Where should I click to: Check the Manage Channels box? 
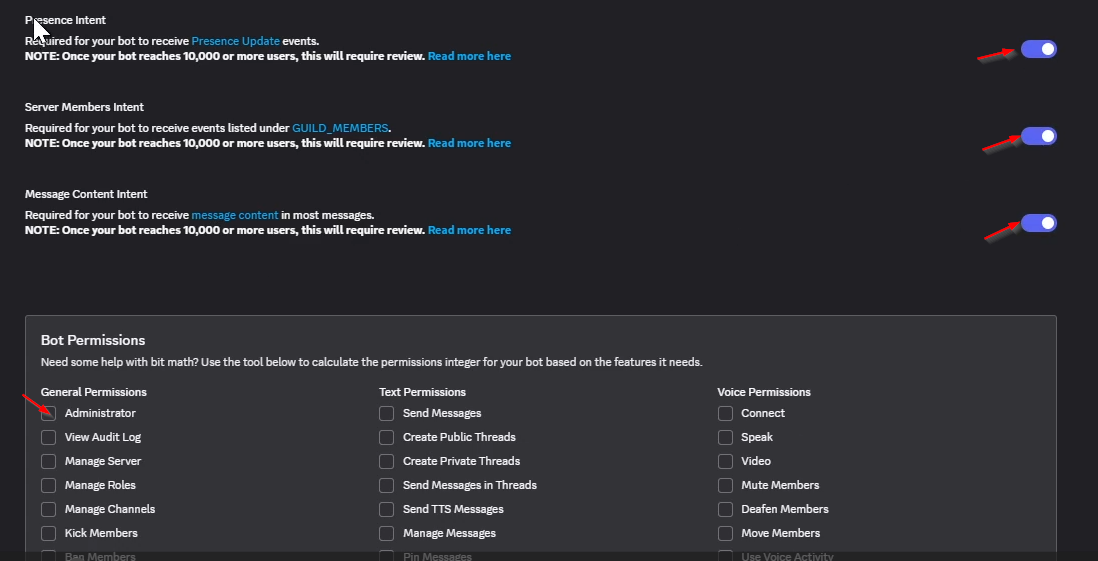[48, 509]
